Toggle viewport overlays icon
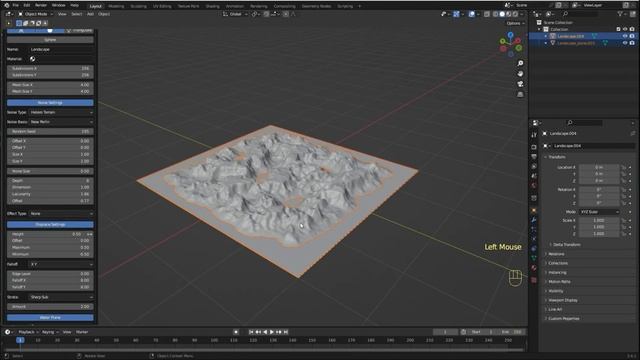 pyautogui.click(x=471, y=14)
